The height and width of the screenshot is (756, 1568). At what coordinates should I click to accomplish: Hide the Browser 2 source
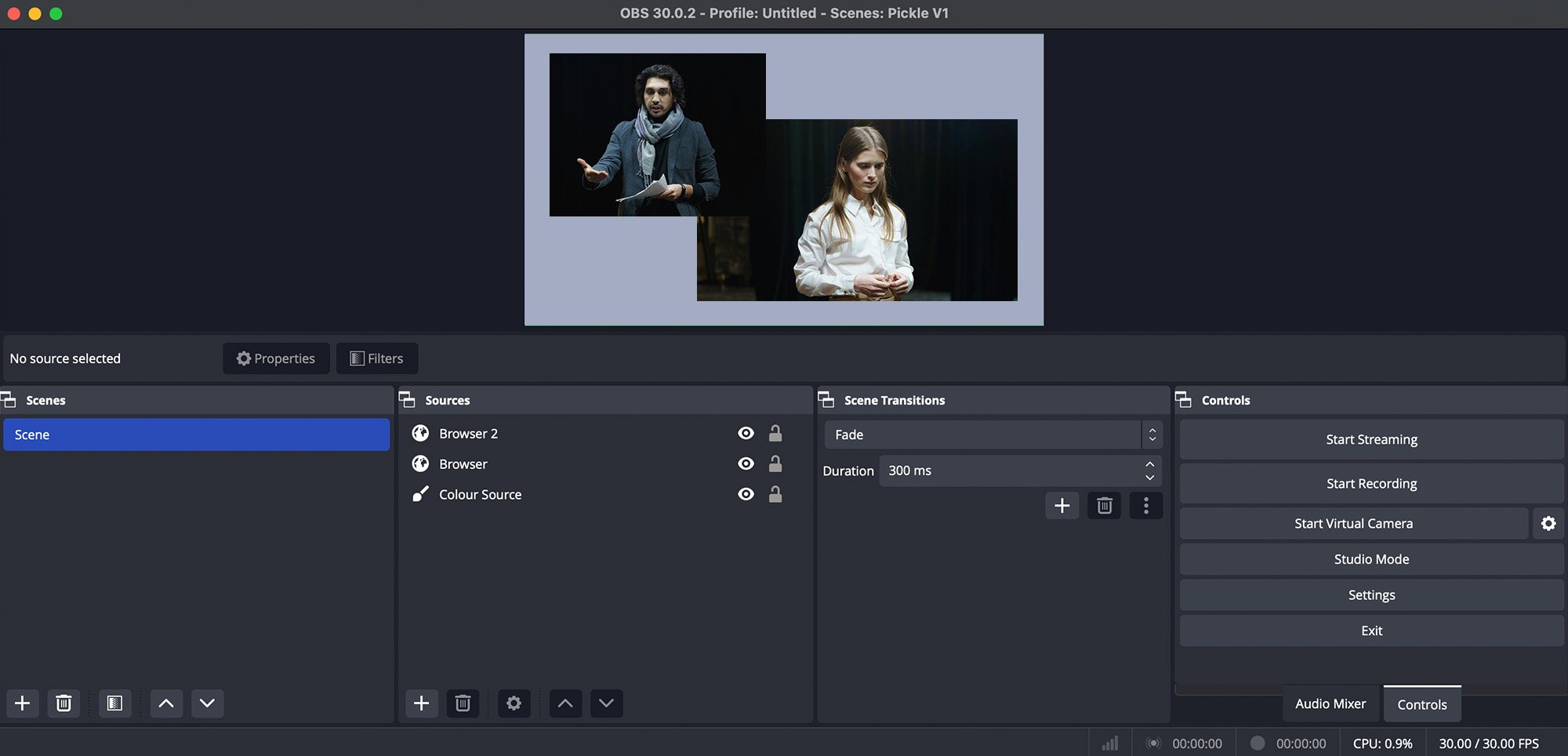pos(746,434)
